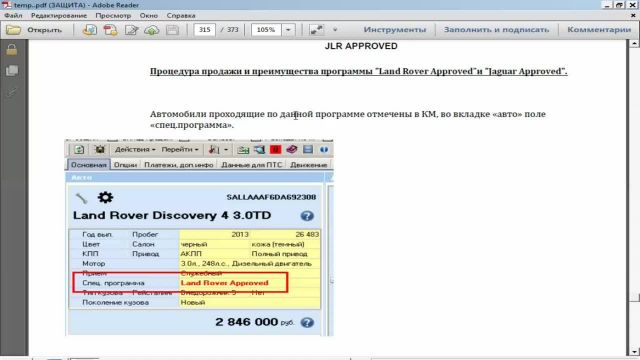
Task: Open the Редактирование menu
Action: tap(59, 16)
